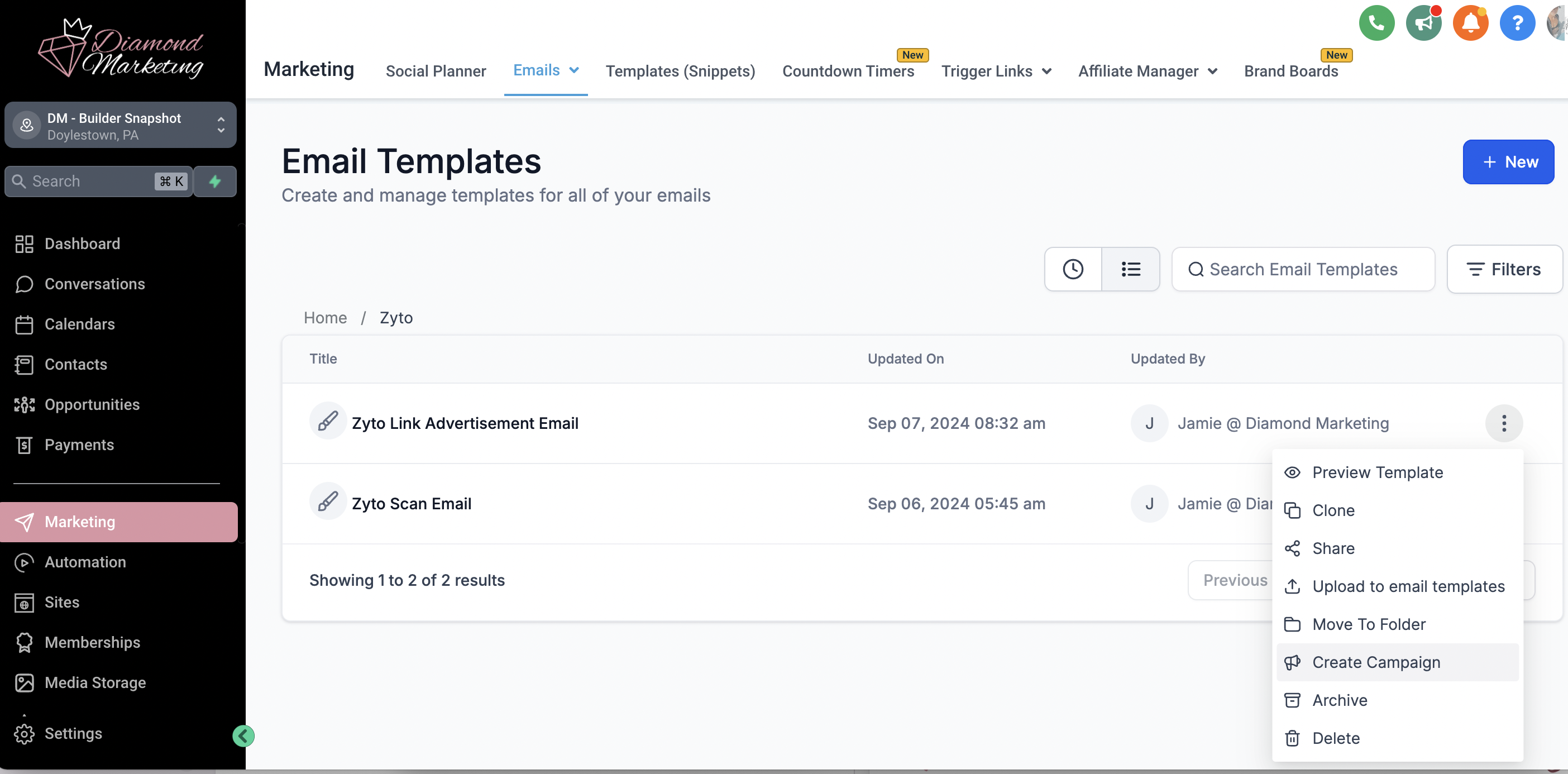Click the green phone call icon
Image resolution: width=1568 pixels, height=774 pixels.
(1376, 23)
